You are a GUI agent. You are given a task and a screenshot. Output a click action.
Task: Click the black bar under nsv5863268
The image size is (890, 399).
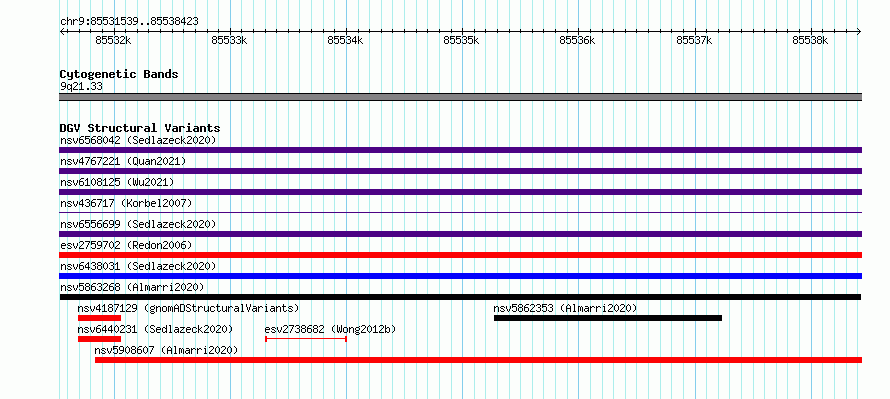tap(460, 297)
